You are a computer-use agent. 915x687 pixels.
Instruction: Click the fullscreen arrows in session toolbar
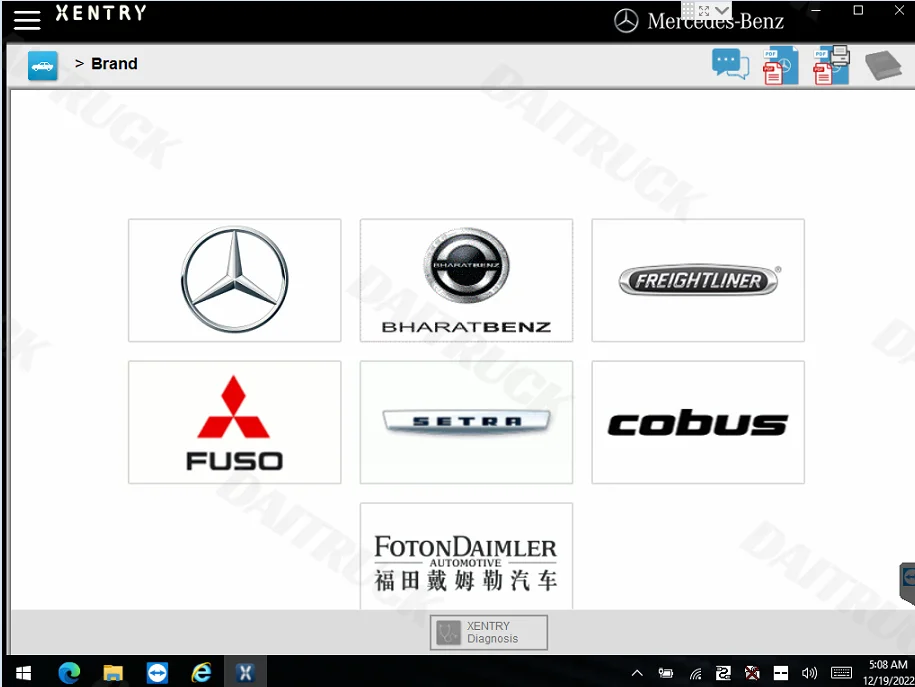[704, 11]
